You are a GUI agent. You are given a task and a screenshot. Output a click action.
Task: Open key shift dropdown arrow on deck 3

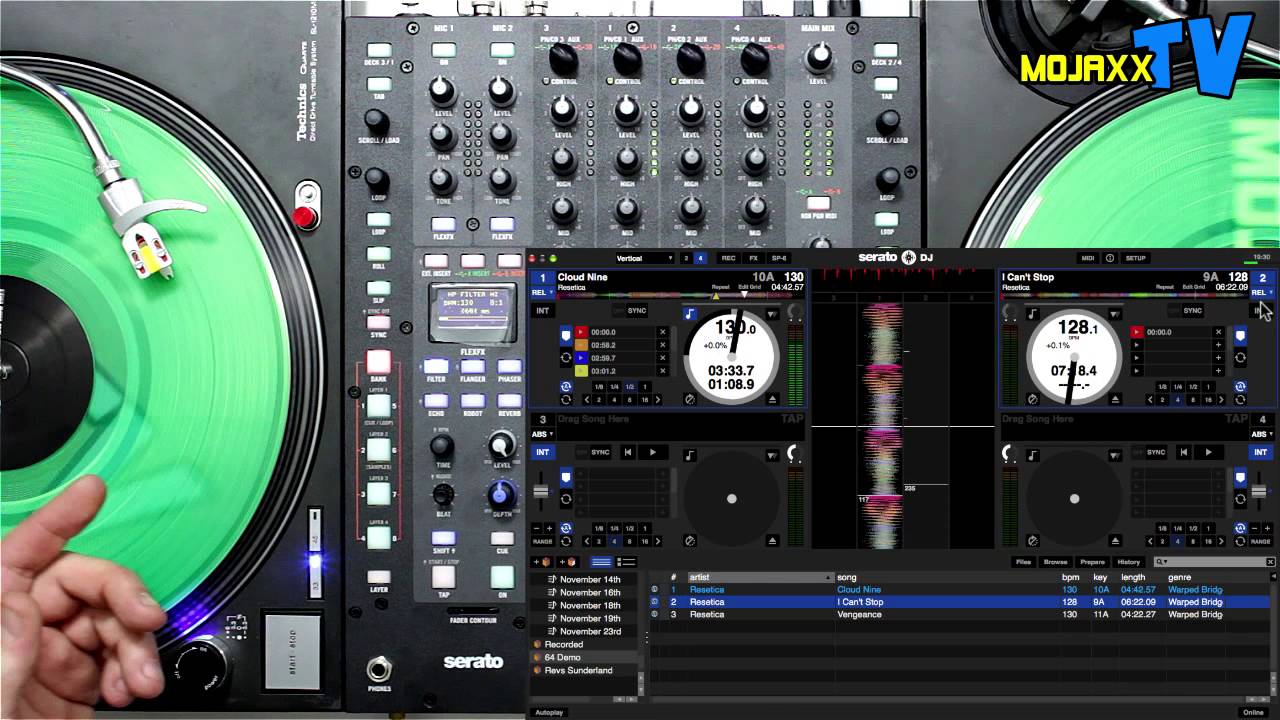point(772,455)
